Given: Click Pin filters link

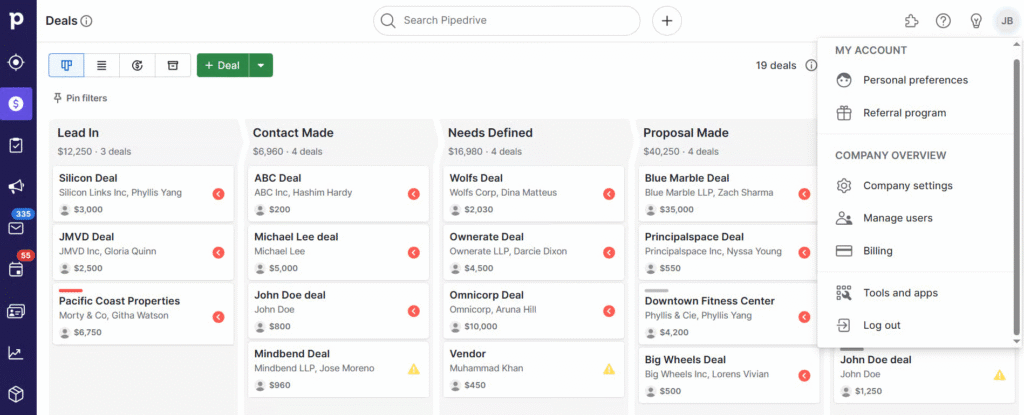Looking at the screenshot, I should pyautogui.click(x=80, y=98).
